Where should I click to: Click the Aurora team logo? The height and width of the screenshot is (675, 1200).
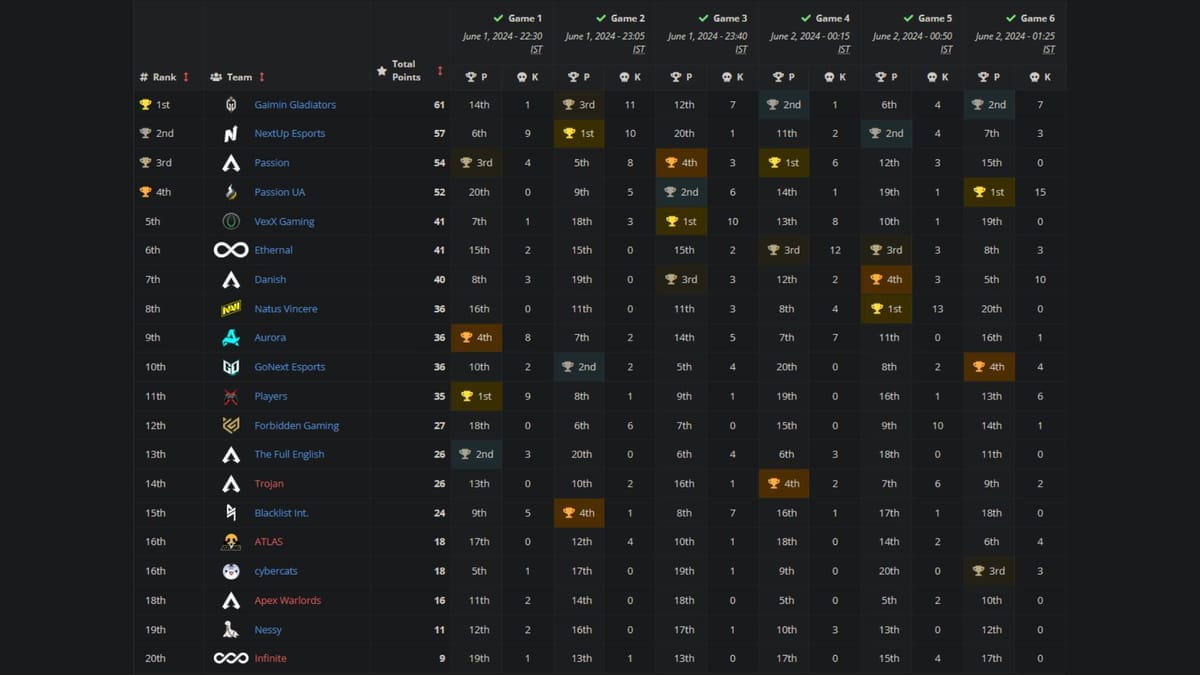click(231, 337)
